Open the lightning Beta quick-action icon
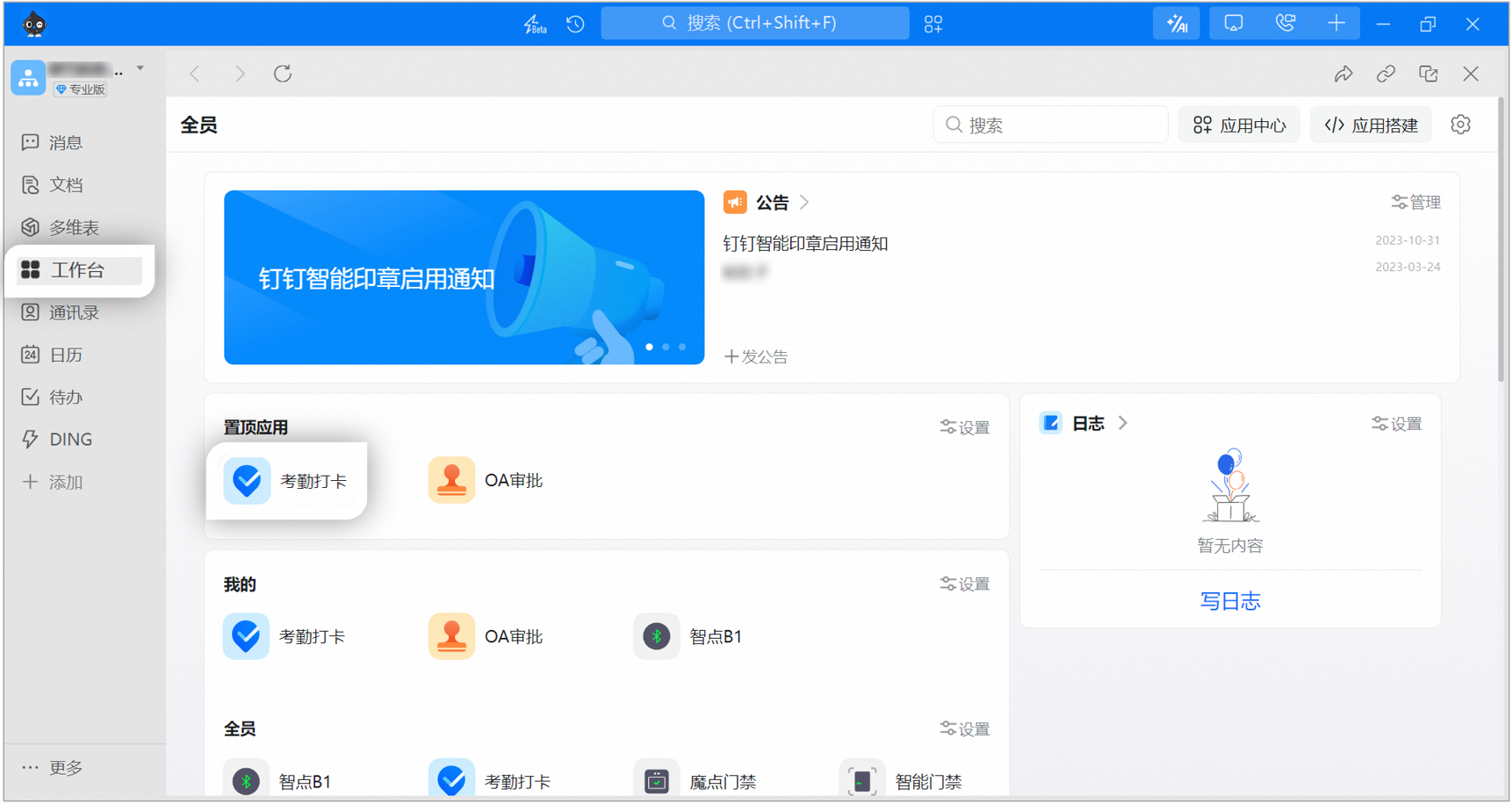Image resolution: width=1512 pixels, height=803 pixels. coord(535,24)
